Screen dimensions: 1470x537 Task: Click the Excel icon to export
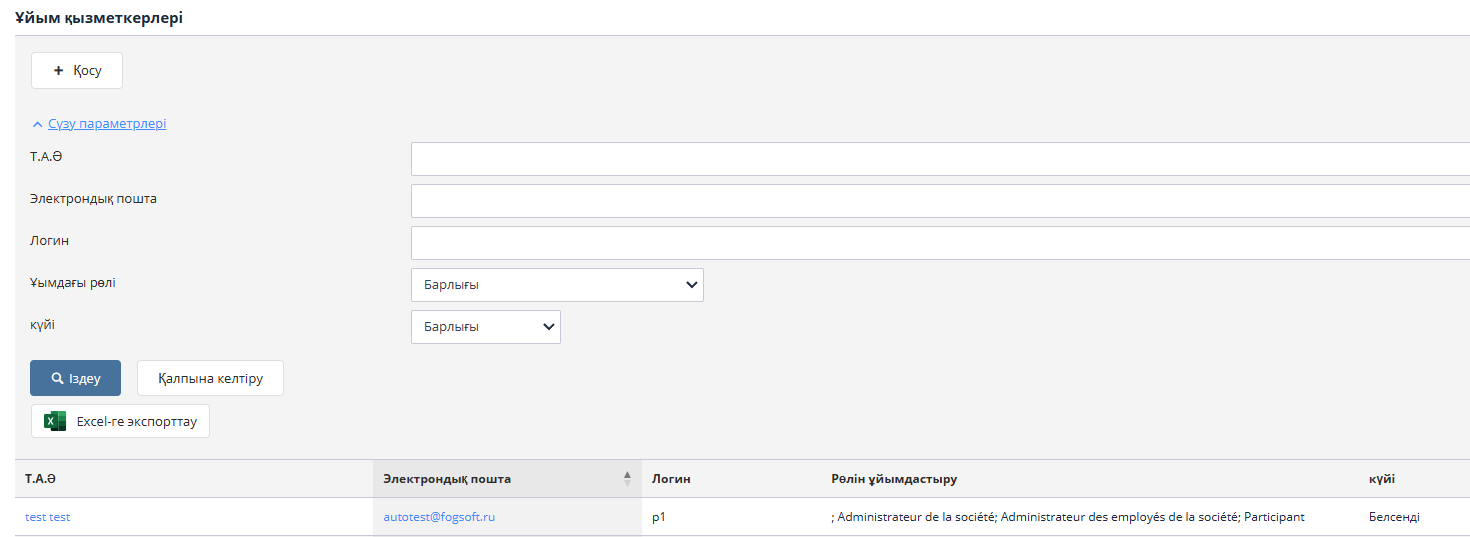tap(55, 421)
